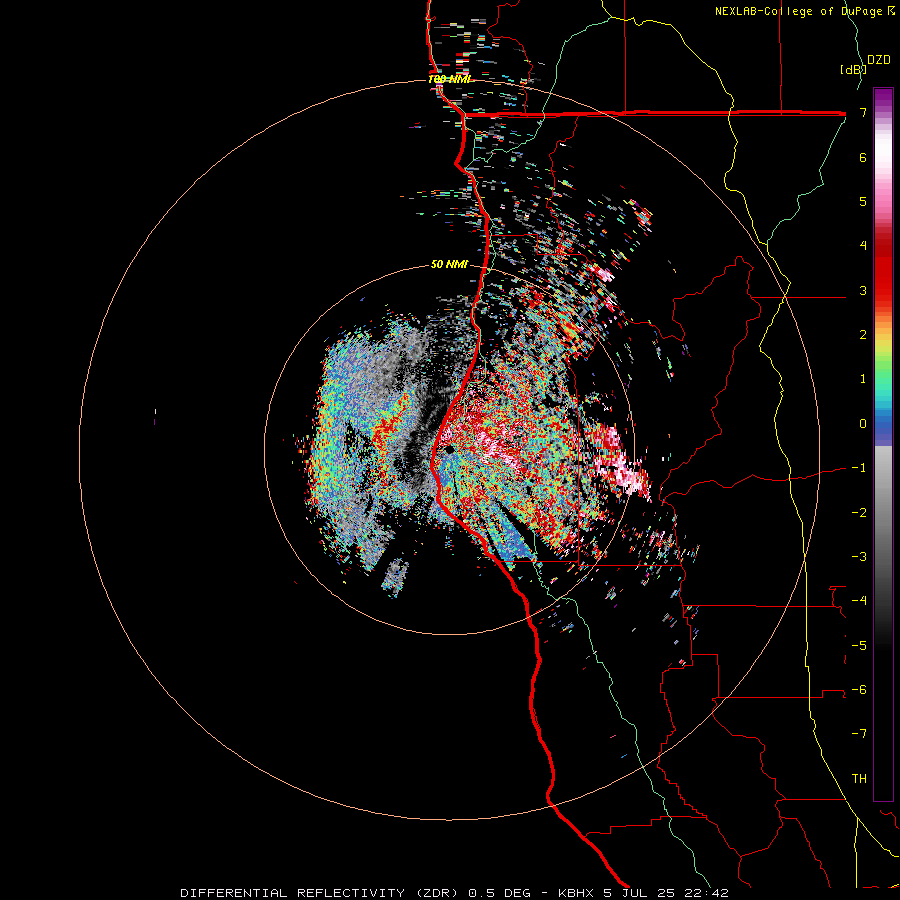Click the -7 value on the color scale

859,734
